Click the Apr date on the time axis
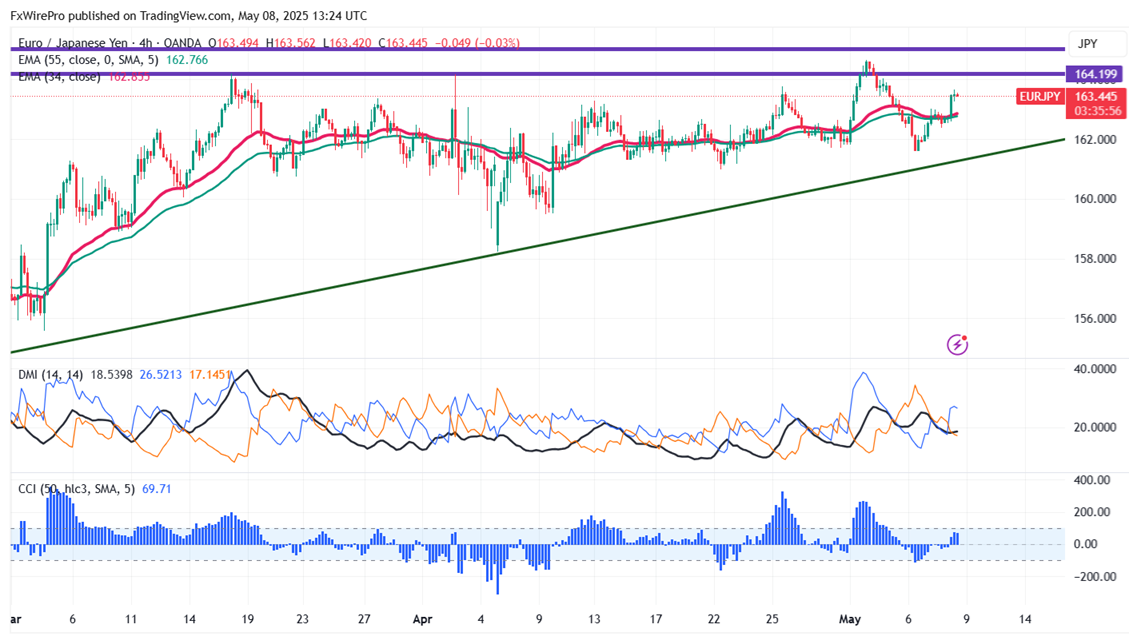Viewport: 1129px width, 640px height. [x=423, y=619]
